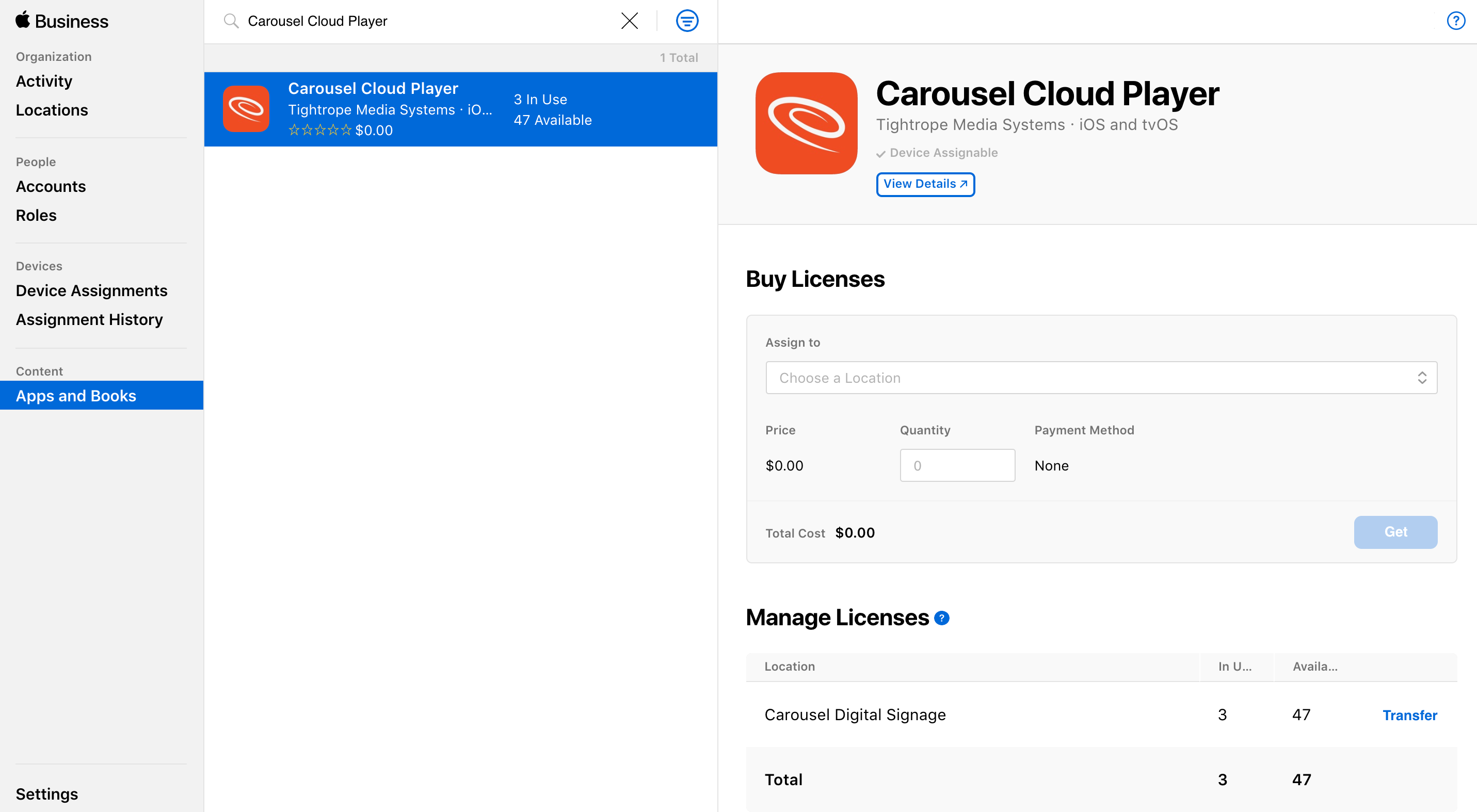Click the star rating in app row
Viewport: 1477px width, 812px height.
pyautogui.click(x=319, y=130)
